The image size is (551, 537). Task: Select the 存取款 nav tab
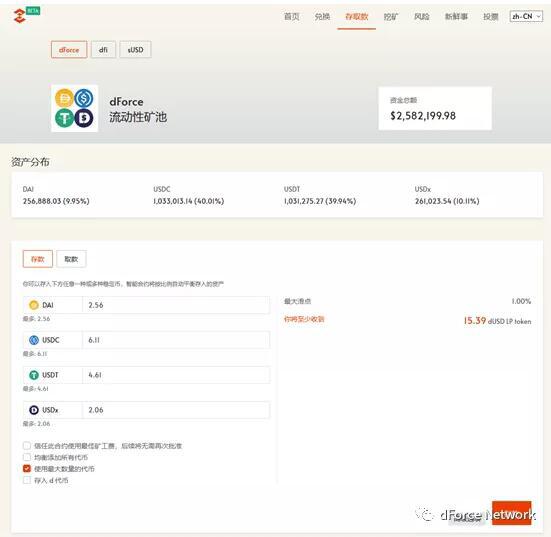coord(356,17)
